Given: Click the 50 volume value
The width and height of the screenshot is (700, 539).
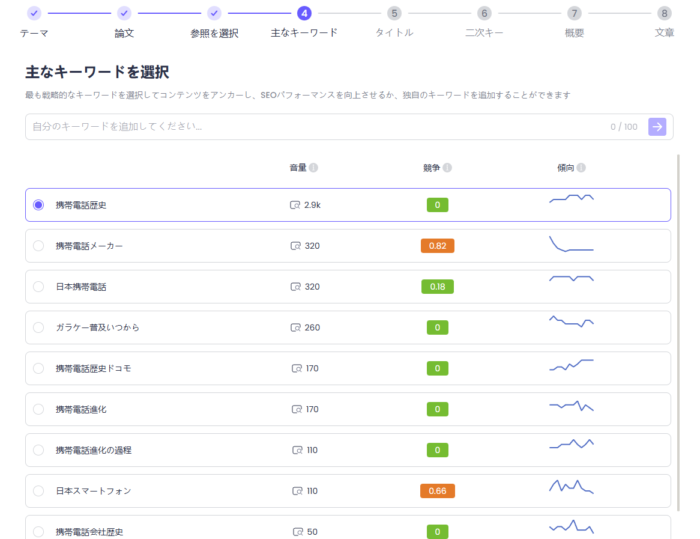Looking at the screenshot, I should coord(312,532).
